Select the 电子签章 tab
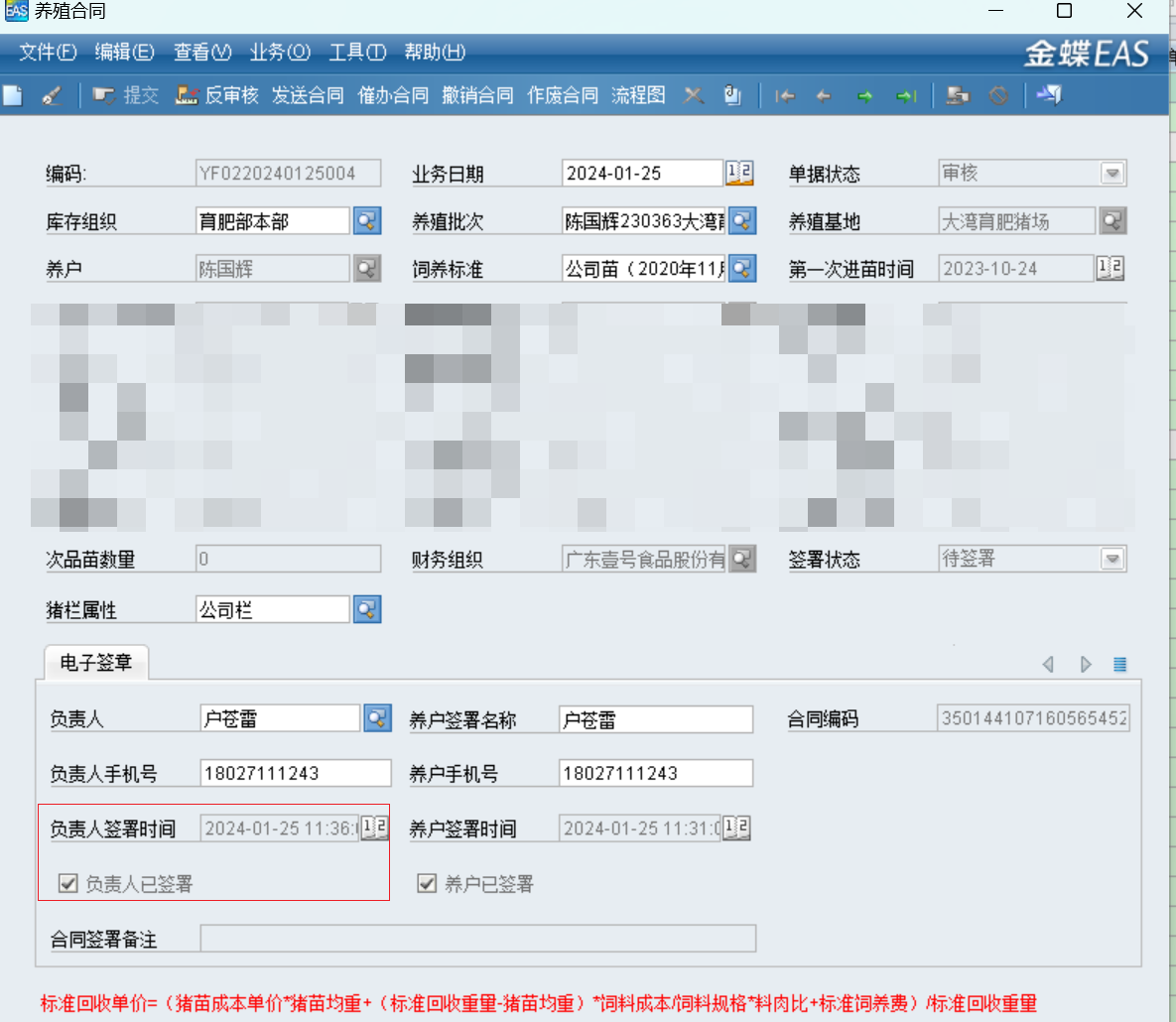Screen dimensions: 1176x1022 (96, 663)
